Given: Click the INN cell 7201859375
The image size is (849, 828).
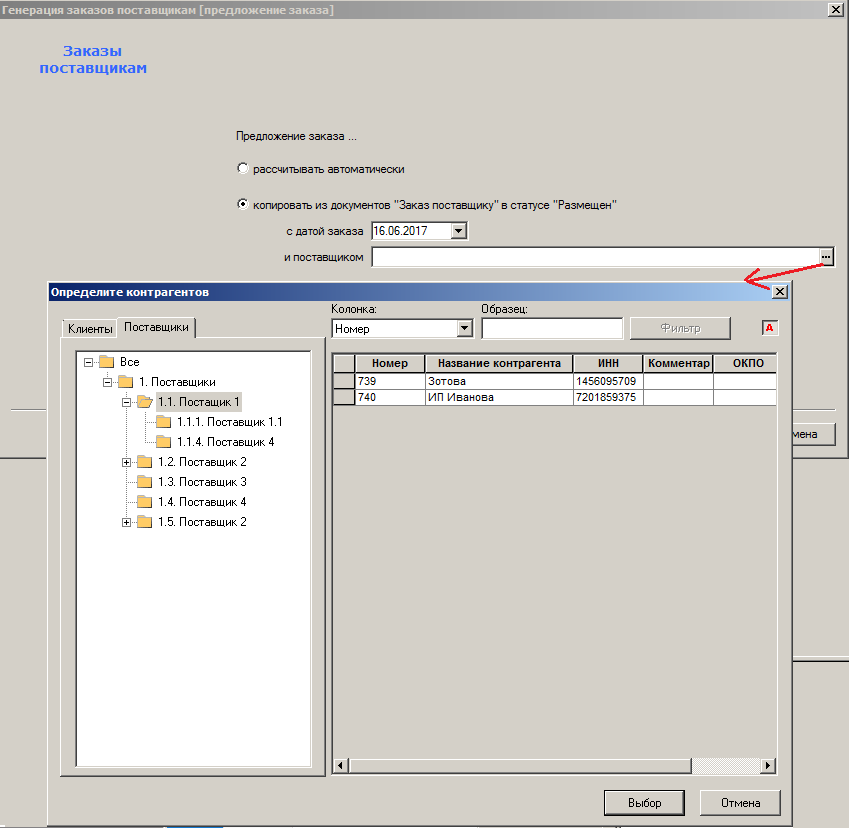Looking at the screenshot, I should point(608,397).
